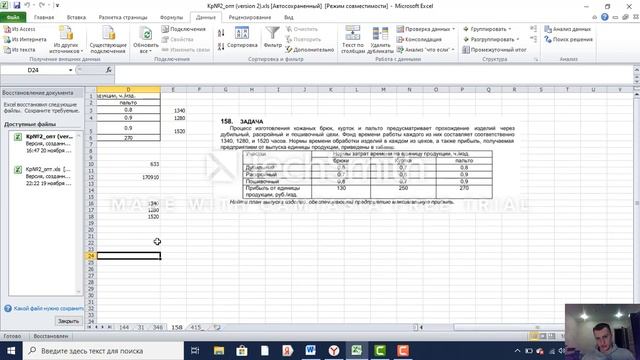Select row 24 header
This screenshot has height=360, width=640.
pyautogui.click(x=91, y=256)
